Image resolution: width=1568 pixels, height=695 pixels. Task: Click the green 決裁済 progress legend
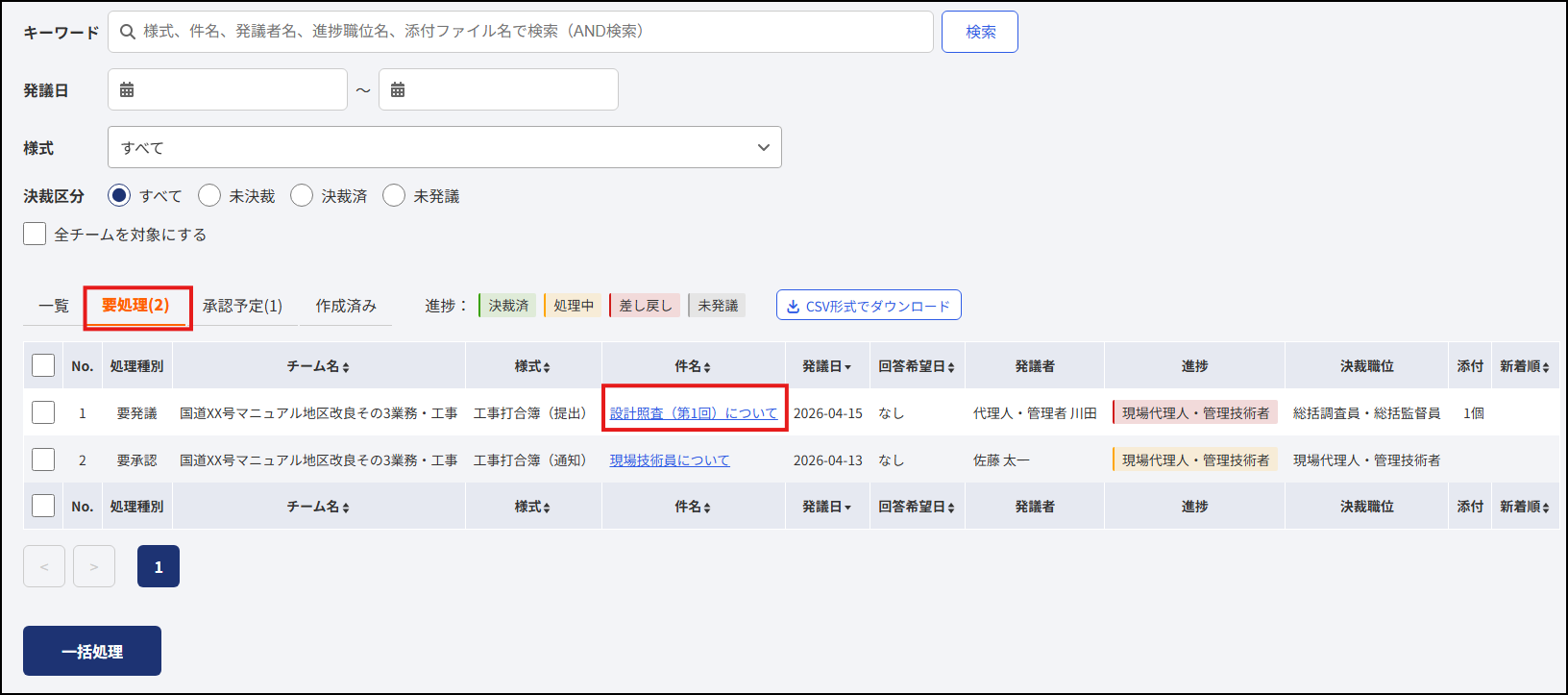(507, 306)
